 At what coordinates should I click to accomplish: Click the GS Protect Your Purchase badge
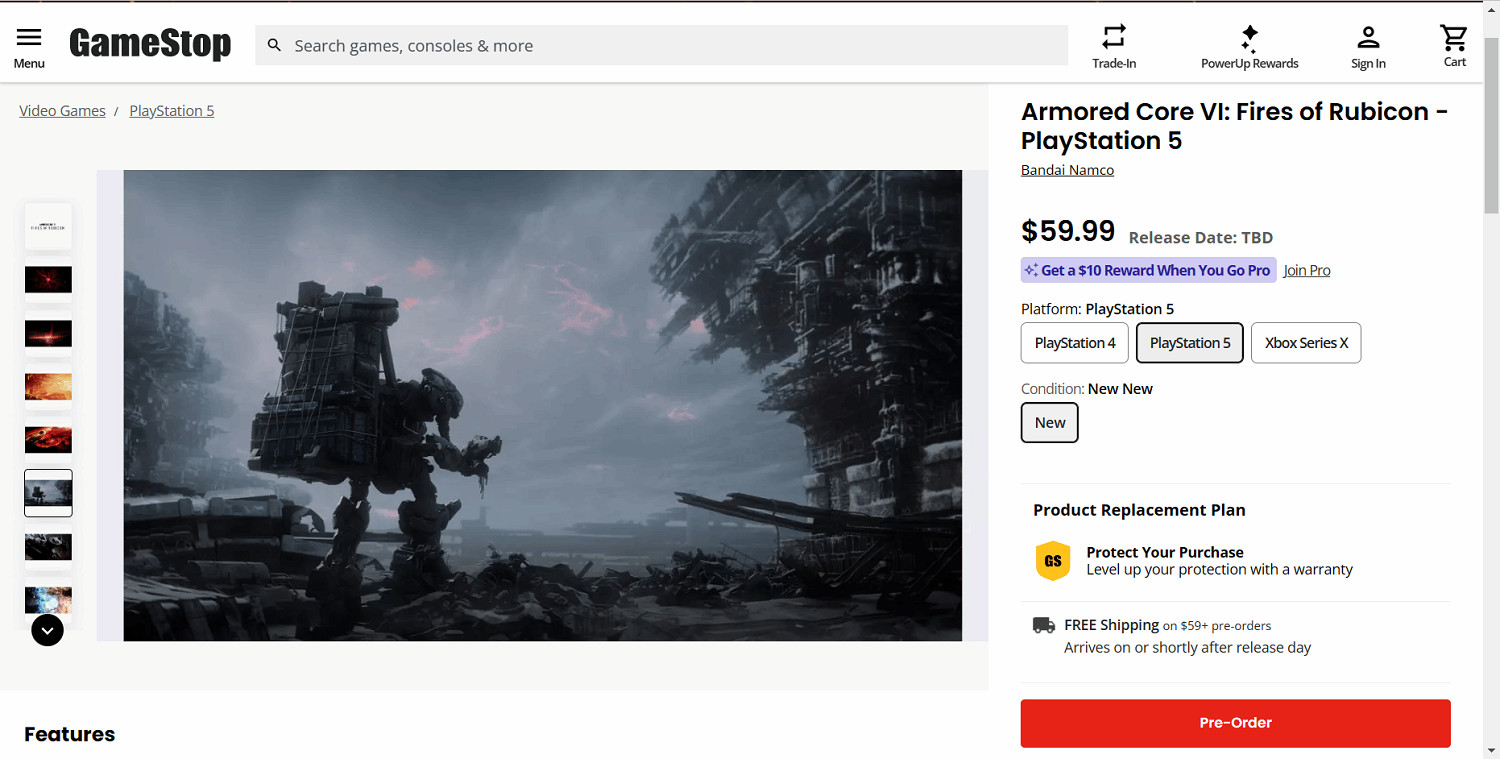(1052, 561)
